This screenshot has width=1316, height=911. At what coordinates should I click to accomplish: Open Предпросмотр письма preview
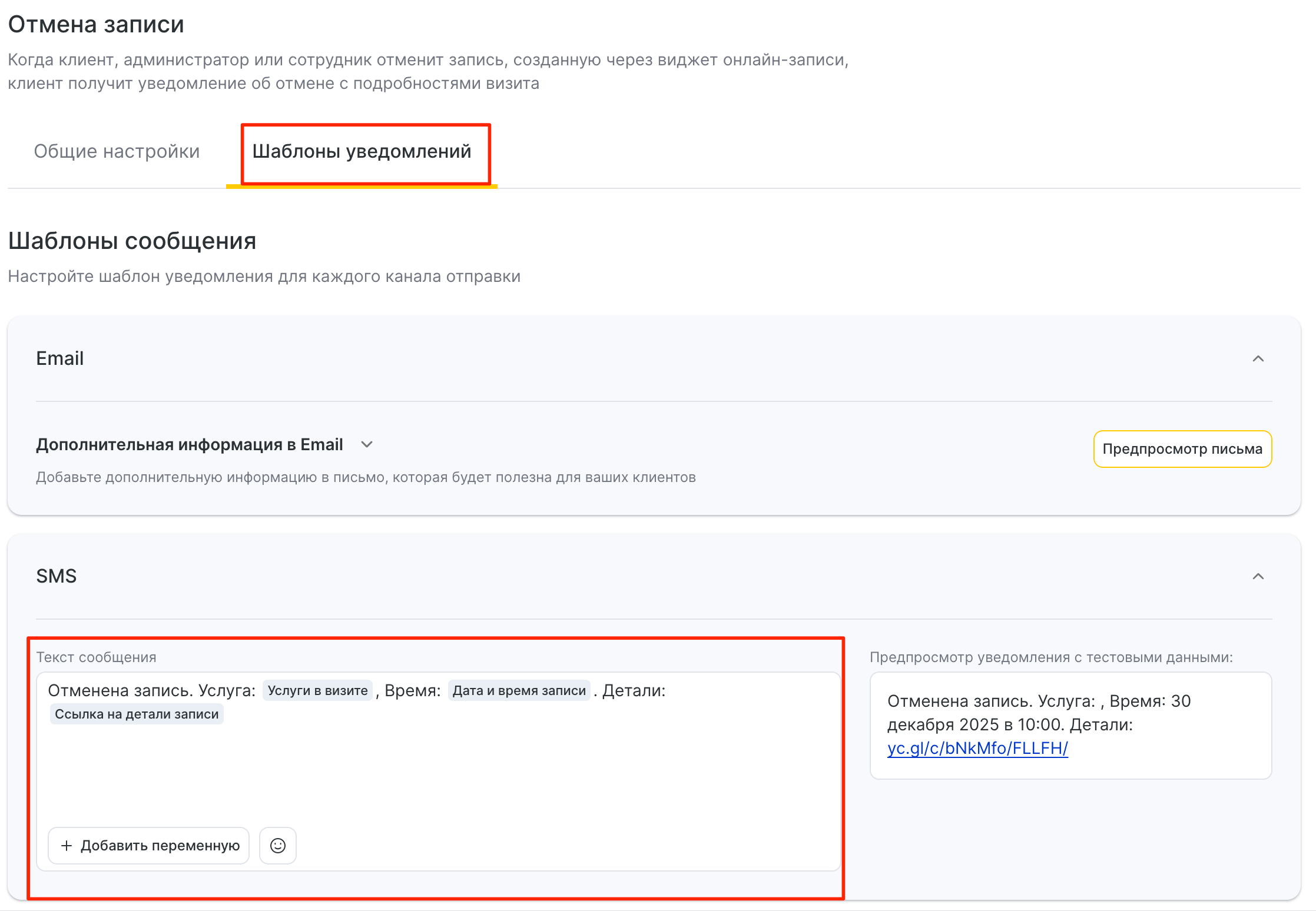pos(1182,449)
